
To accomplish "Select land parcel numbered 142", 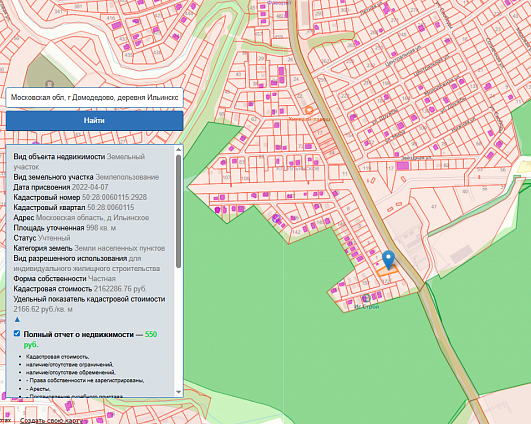I will coord(296,232).
